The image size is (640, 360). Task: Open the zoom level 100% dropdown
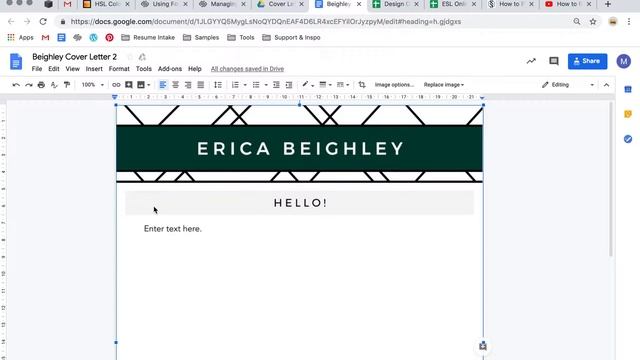click(93, 85)
